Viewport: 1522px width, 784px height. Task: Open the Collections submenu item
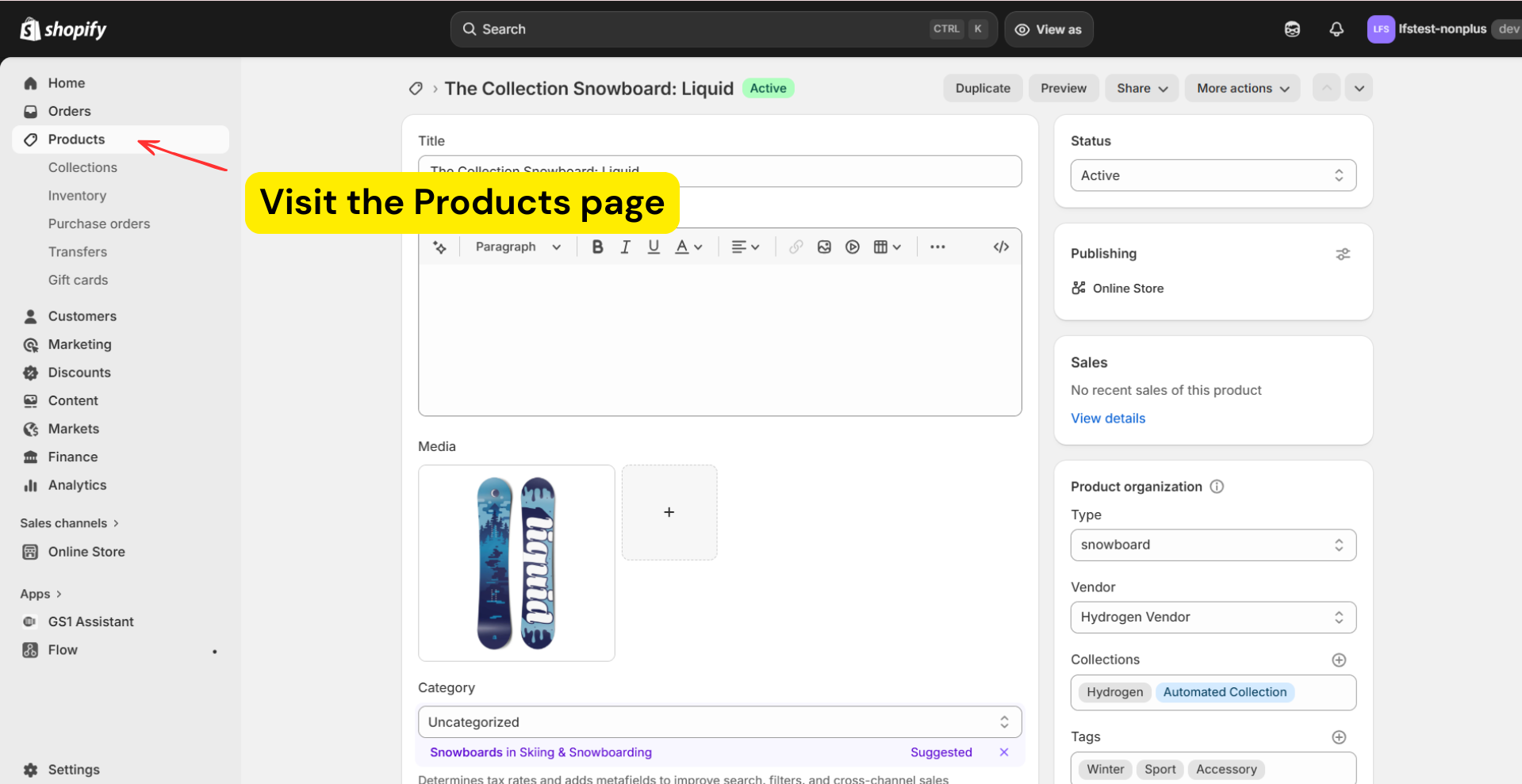pos(82,168)
